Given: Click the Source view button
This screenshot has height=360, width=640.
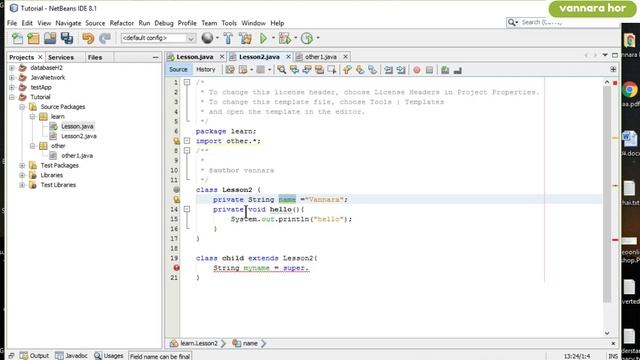Looking at the screenshot, I should click(x=178, y=70).
